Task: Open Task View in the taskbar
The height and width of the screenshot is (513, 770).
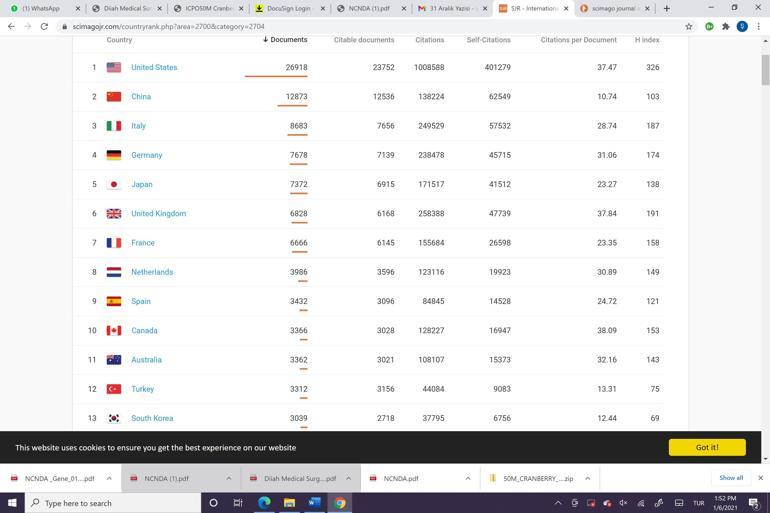Action: pyautogui.click(x=238, y=503)
